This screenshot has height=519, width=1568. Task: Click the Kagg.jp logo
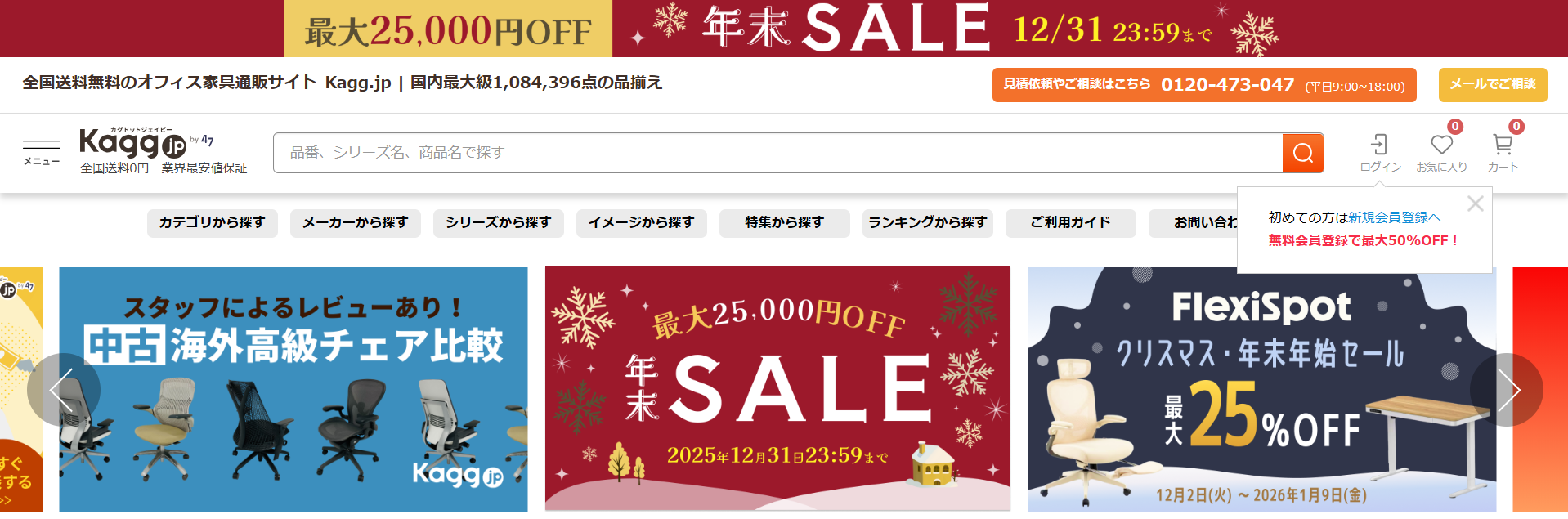[147, 143]
